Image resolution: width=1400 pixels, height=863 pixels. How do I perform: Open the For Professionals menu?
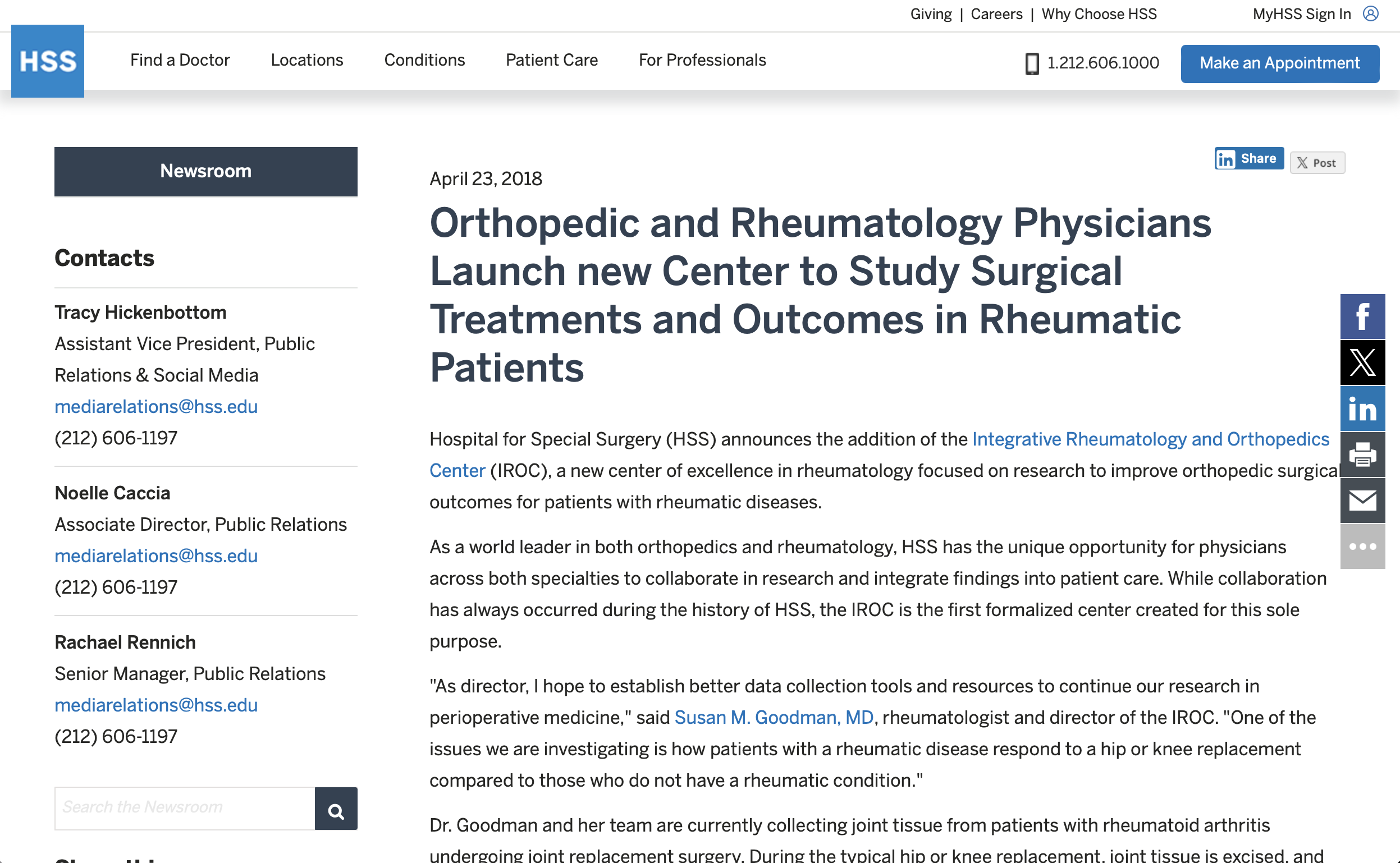[x=702, y=60]
